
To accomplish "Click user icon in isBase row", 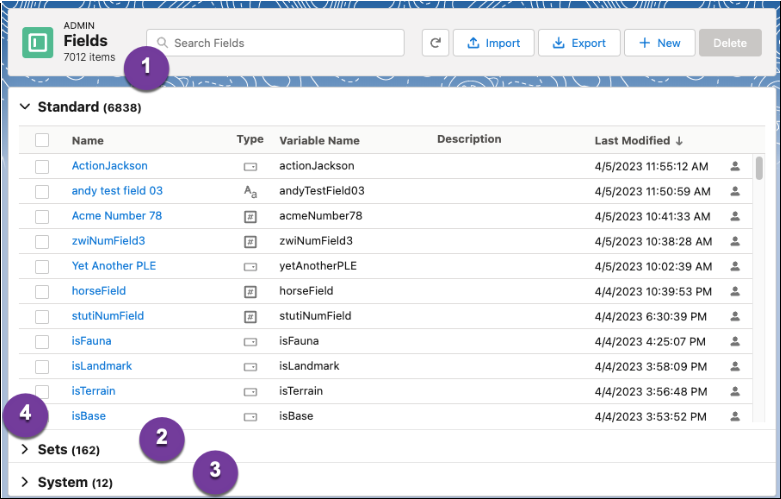I will click(x=735, y=416).
